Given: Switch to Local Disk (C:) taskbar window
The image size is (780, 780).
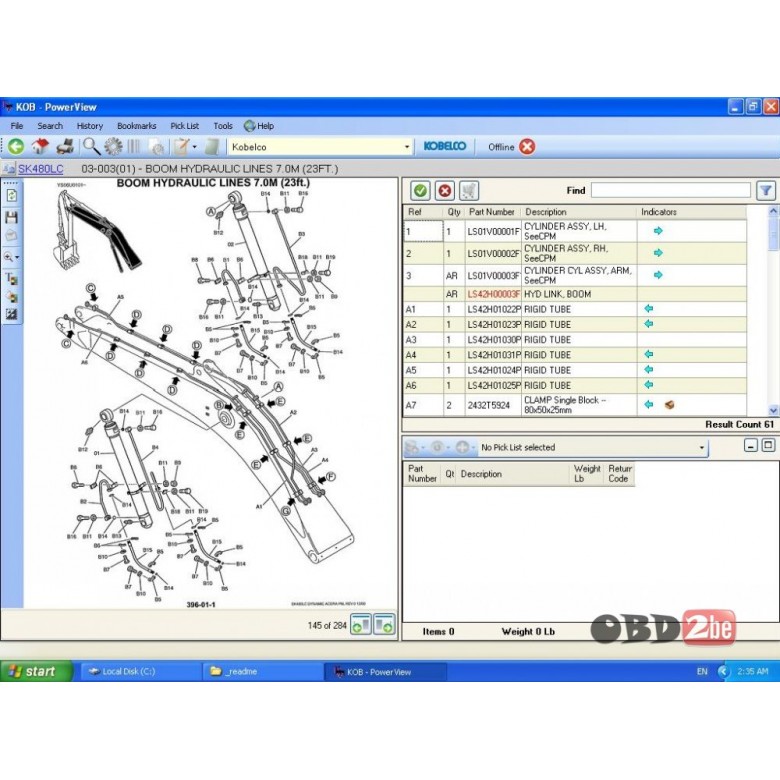Looking at the screenshot, I should pyautogui.click(x=139, y=672).
